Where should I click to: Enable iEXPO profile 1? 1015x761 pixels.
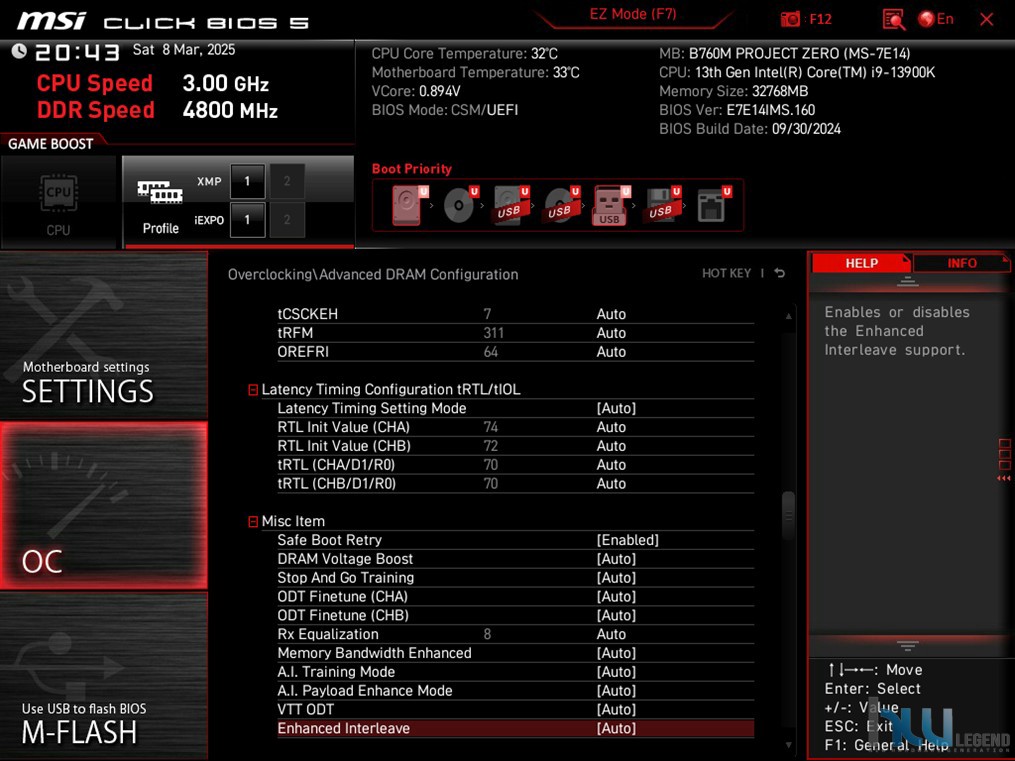tap(247, 219)
